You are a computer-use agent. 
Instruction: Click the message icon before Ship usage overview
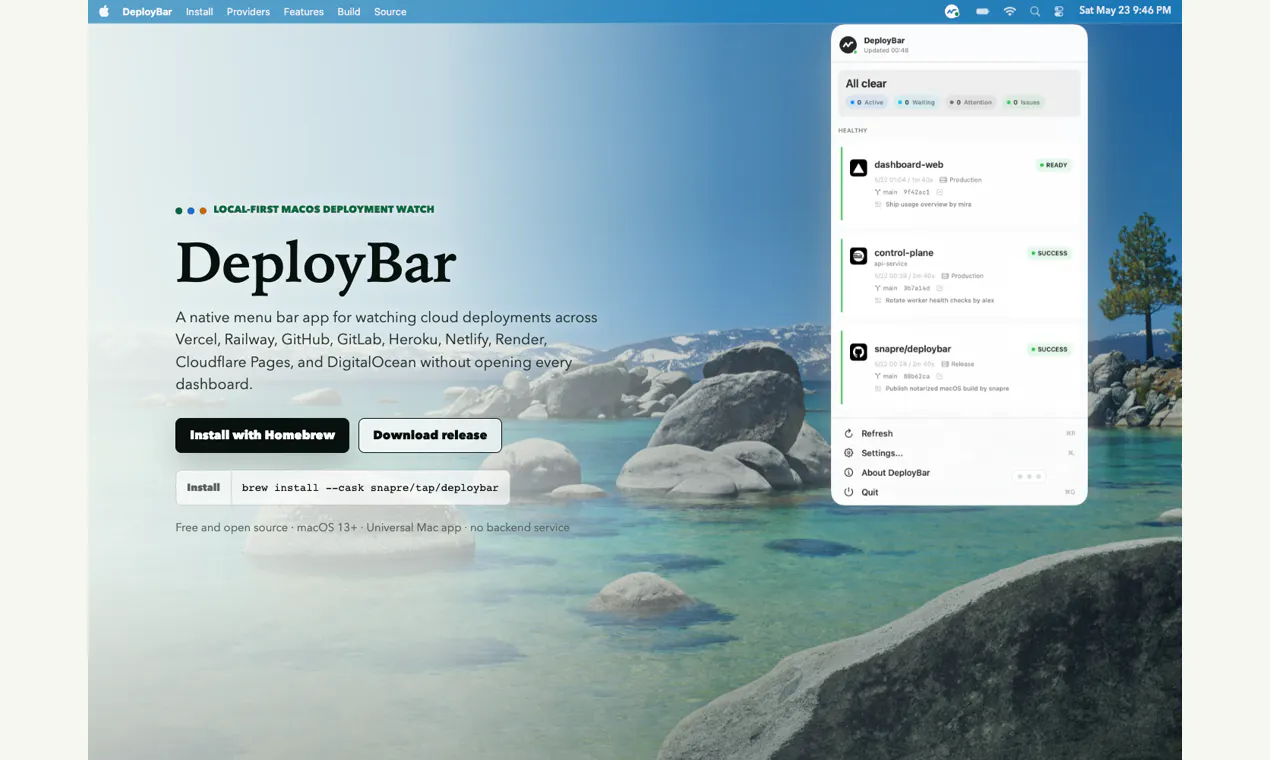click(x=878, y=204)
